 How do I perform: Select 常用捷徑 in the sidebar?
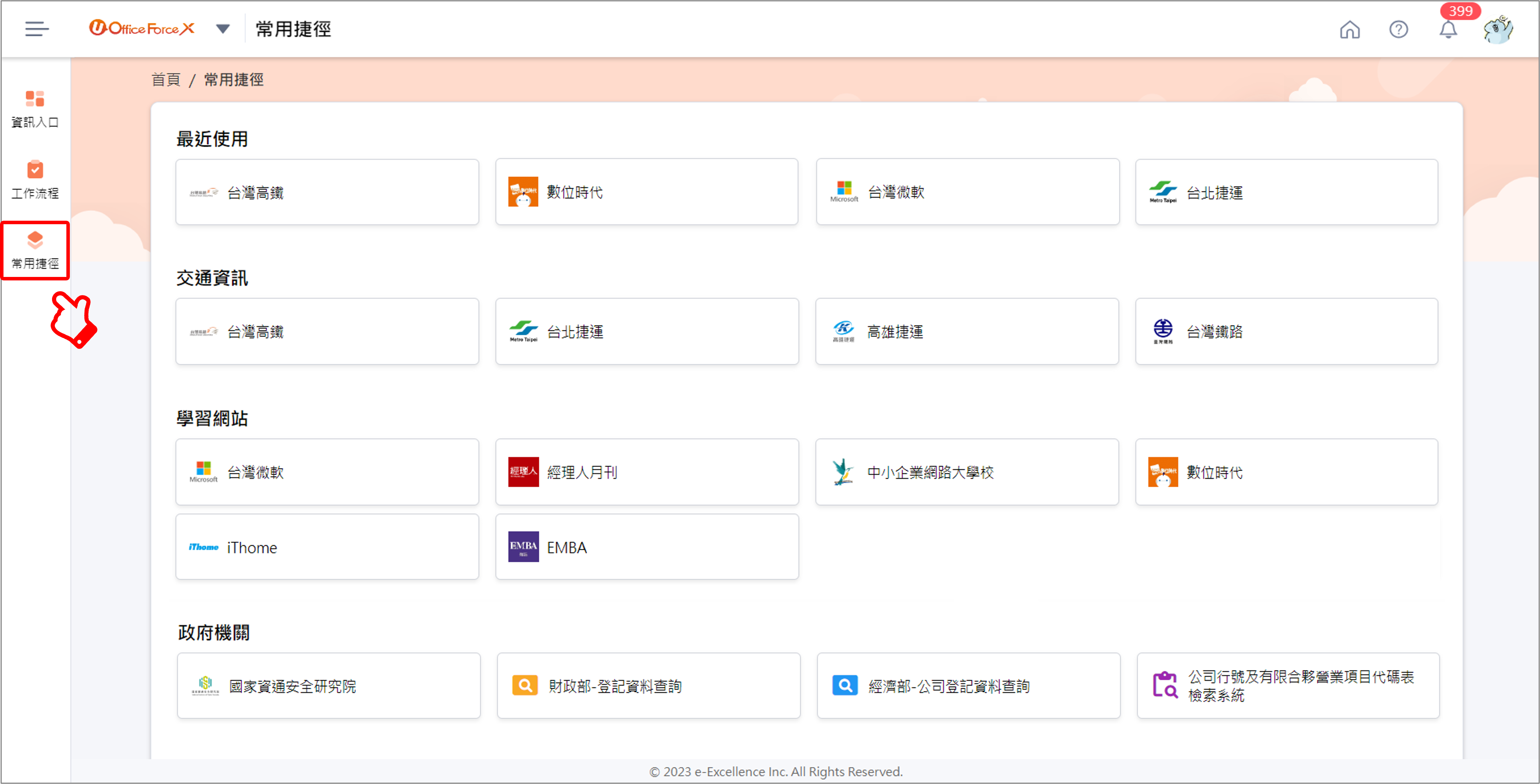[35, 250]
